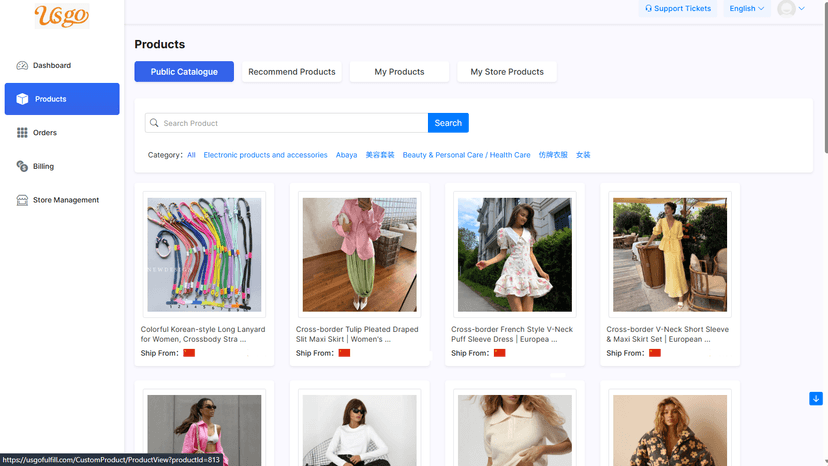
Task: Click the Cross-border Tulip Pleated Draped title
Action: [x=357, y=334]
